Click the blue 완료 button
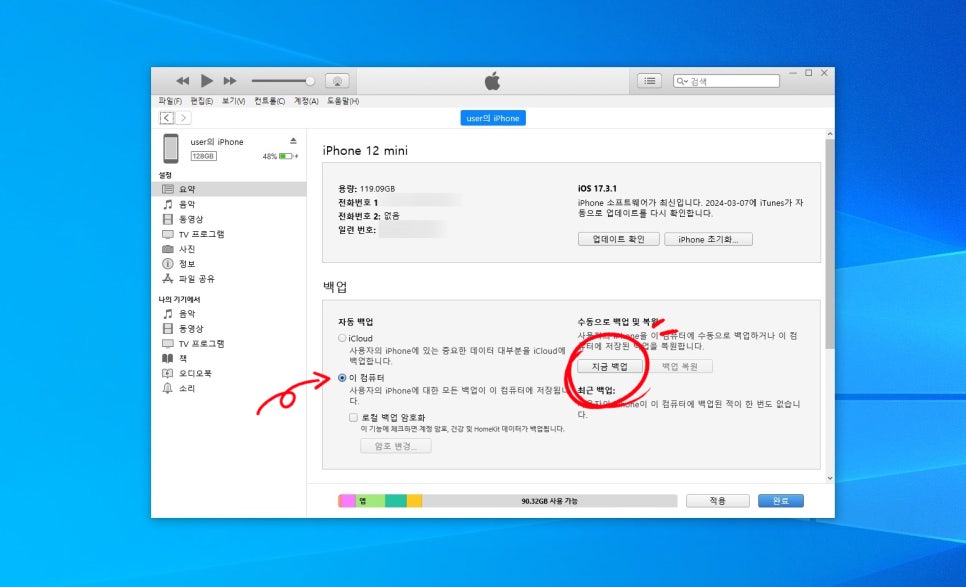Screen dimensions: 966x587 (781, 501)
